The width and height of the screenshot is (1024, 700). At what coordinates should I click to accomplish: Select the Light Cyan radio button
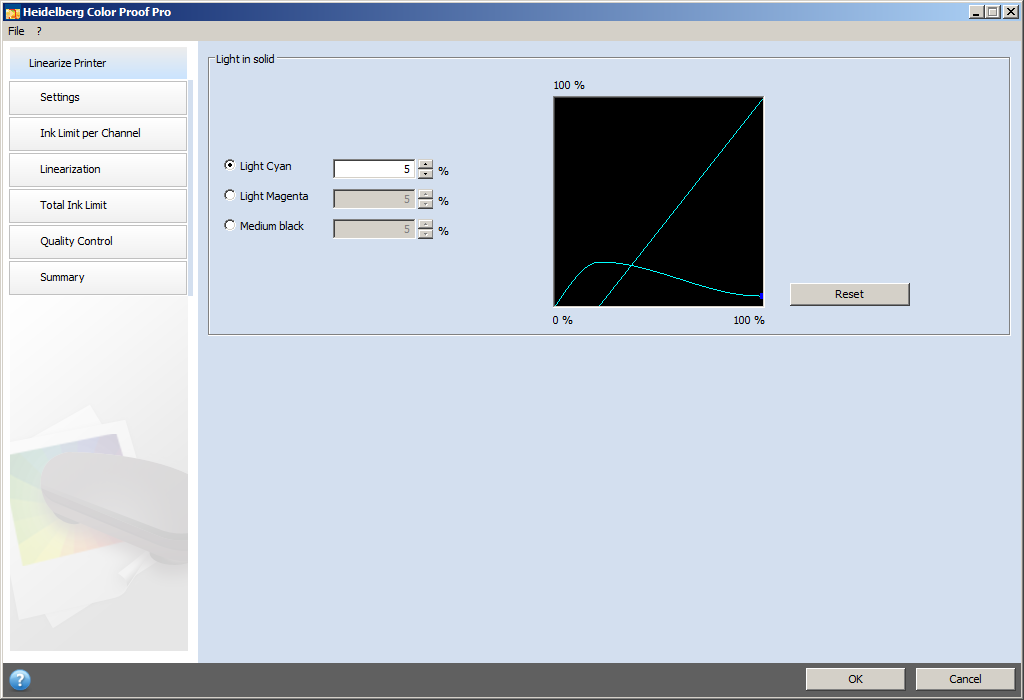tap(229, 165)
